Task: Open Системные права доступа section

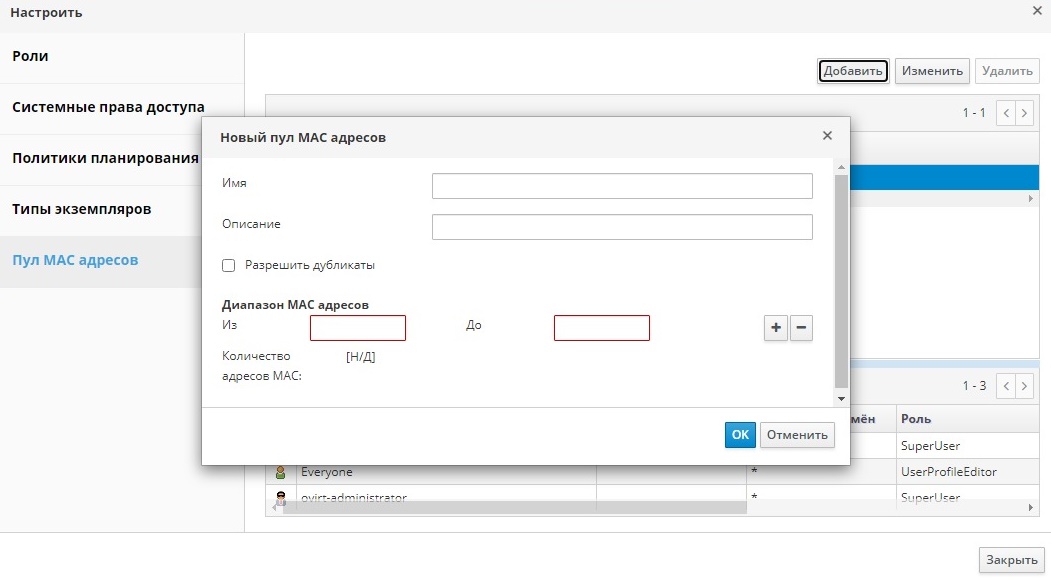Action: (x=108, y=107)
